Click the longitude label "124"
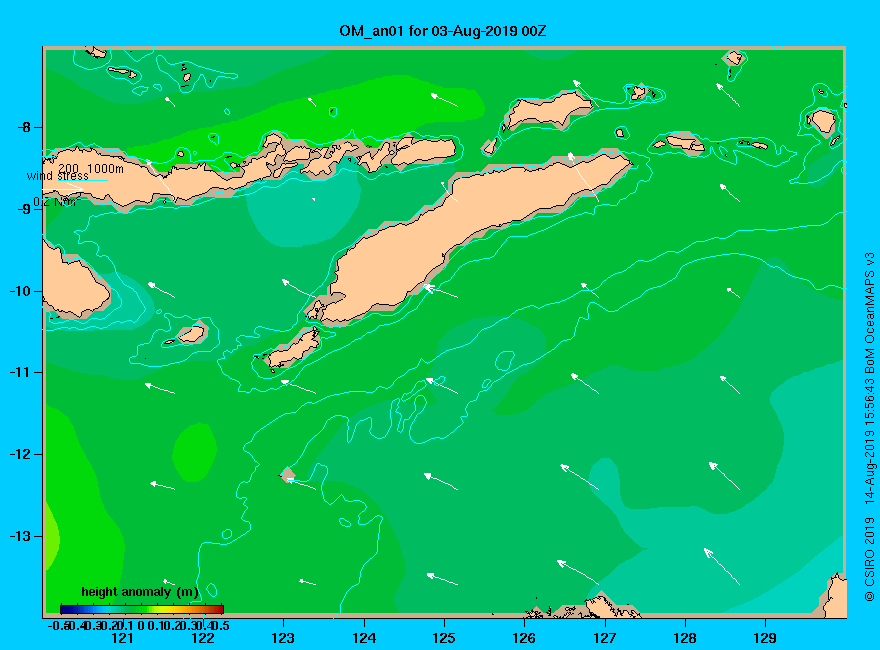This screenshot has height=650, width=880. (x=364, y=638)
